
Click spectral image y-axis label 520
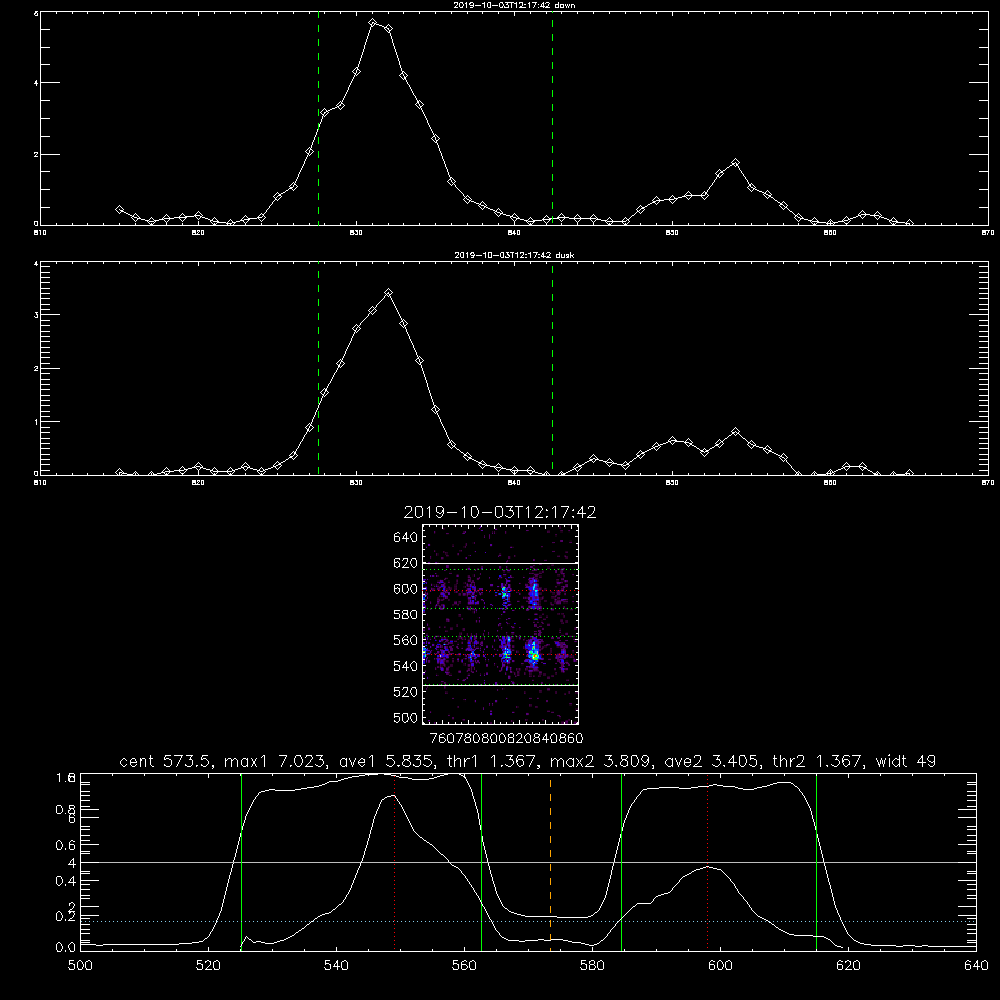tap(406, 692)
